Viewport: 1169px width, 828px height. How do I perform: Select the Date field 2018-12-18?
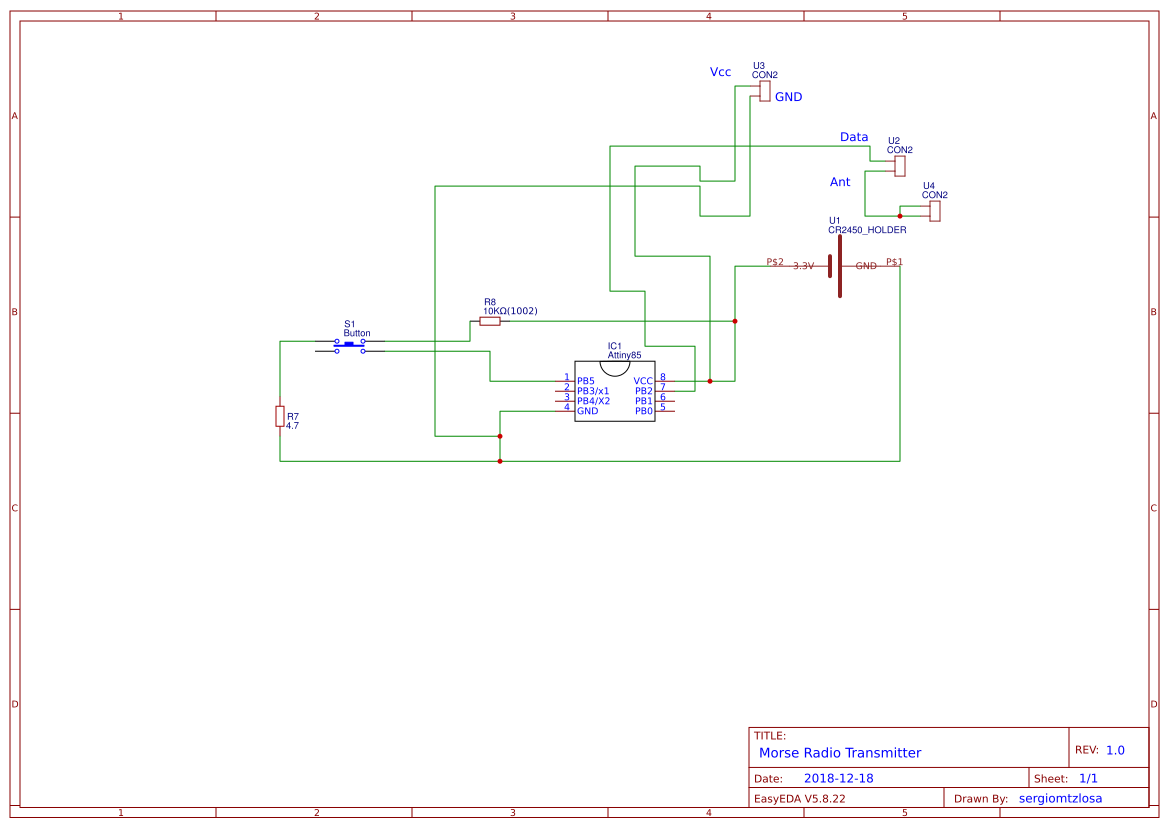coord(838,776)
